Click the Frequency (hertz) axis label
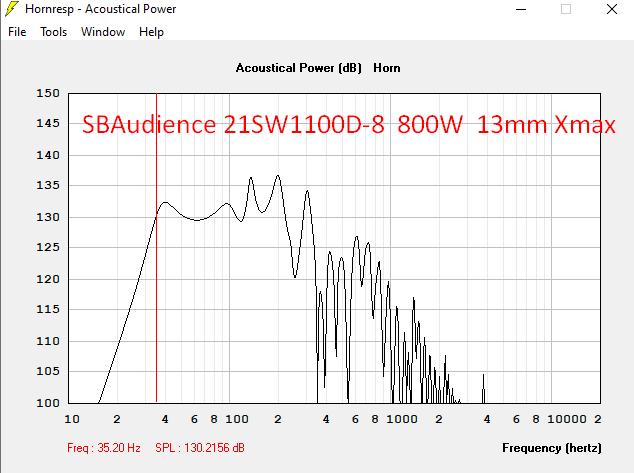 pyautogui.click(x=552, y=448)
